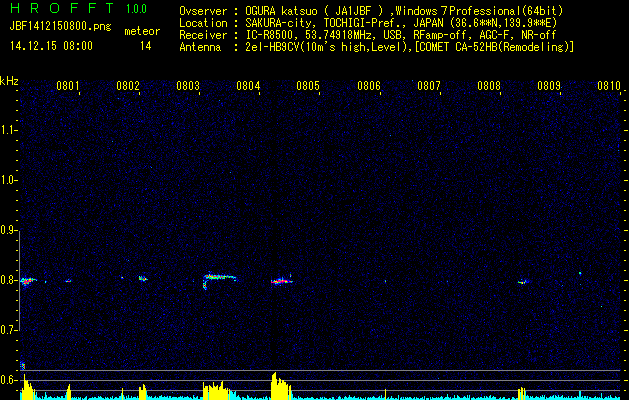Click time marker 0807
This screenshot has width=629, height=400.
(429, 86)
